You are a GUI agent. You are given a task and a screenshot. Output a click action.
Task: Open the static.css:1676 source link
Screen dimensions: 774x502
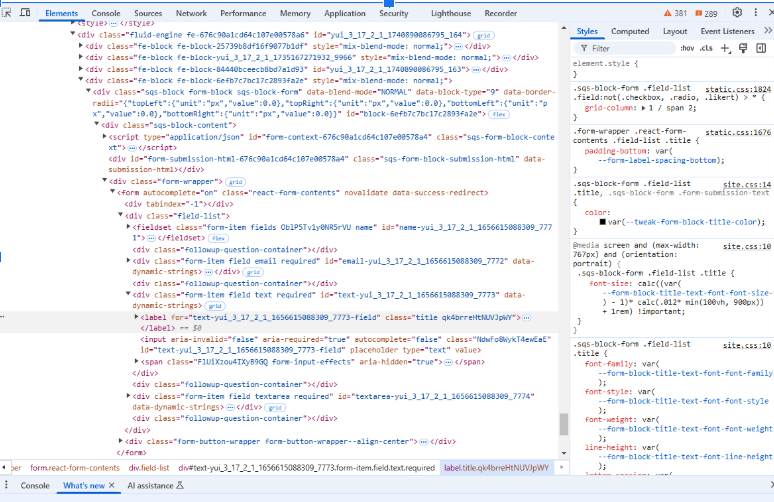(738, 132)
